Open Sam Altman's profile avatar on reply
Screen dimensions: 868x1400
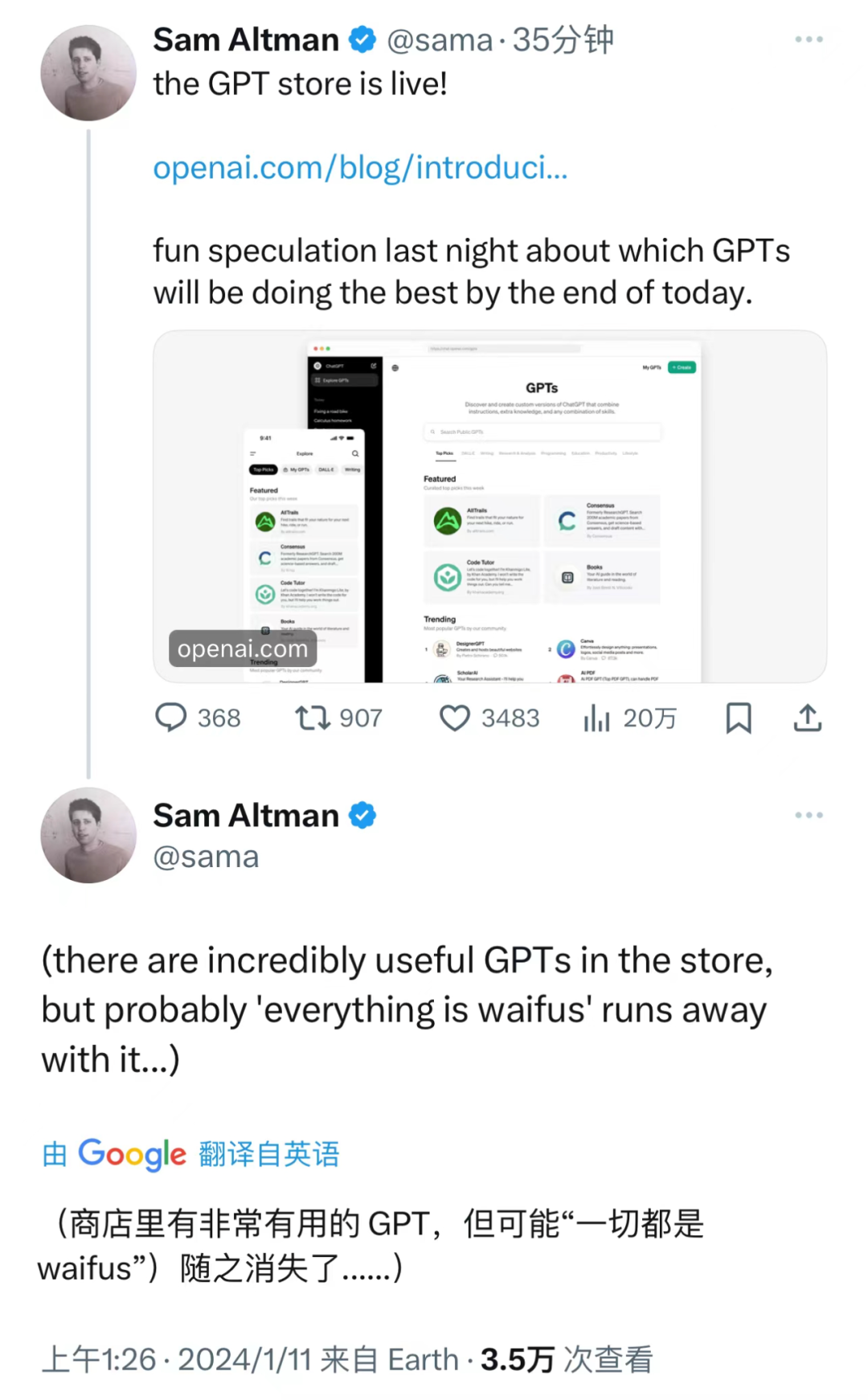coord(88,836)
